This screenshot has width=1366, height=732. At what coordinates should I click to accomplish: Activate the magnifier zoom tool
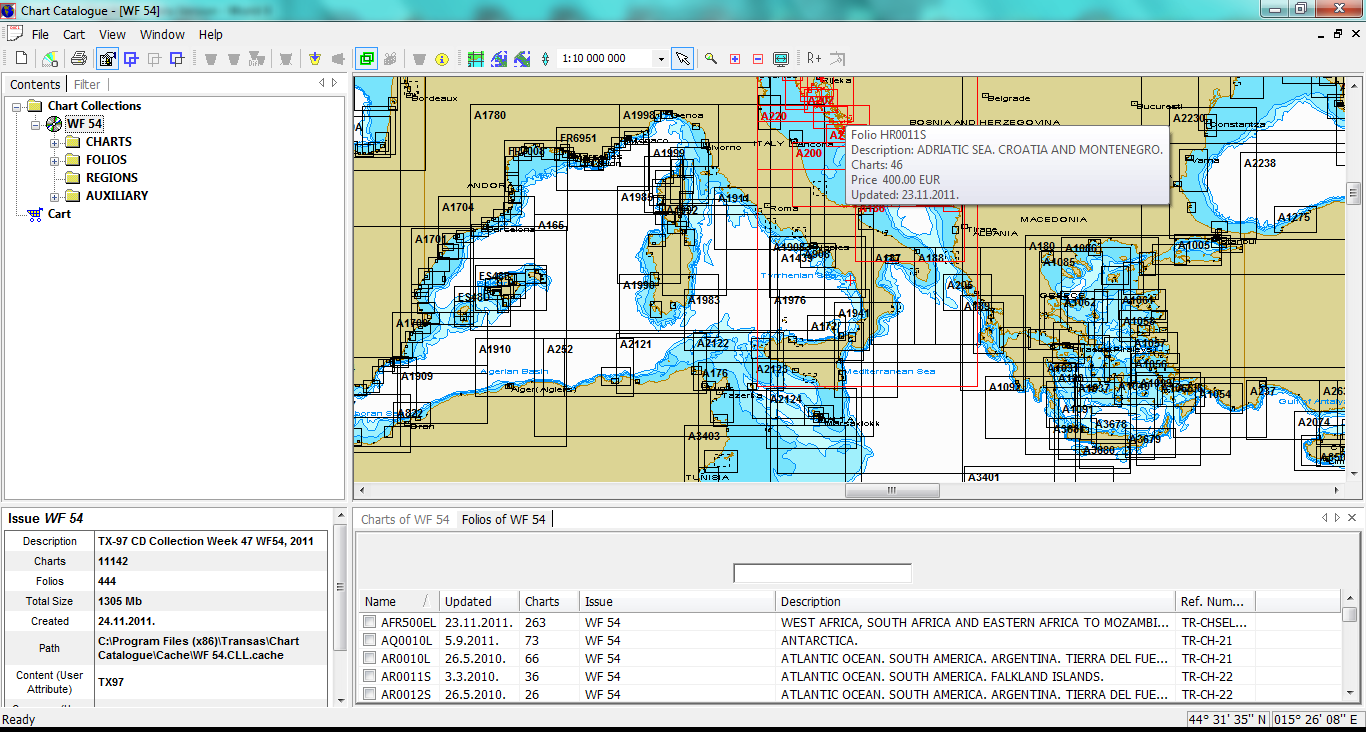point(710,58)
